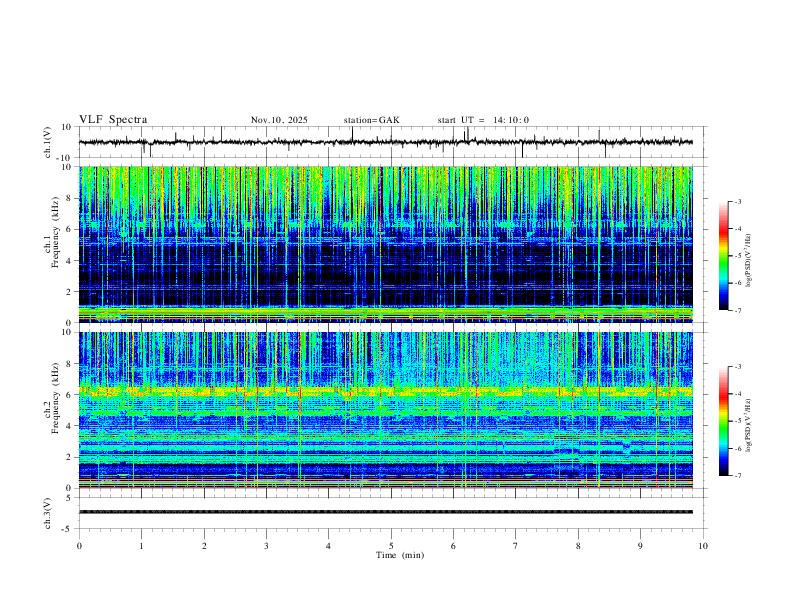Click the 'VLF Spectra' title text

point(113,120)
